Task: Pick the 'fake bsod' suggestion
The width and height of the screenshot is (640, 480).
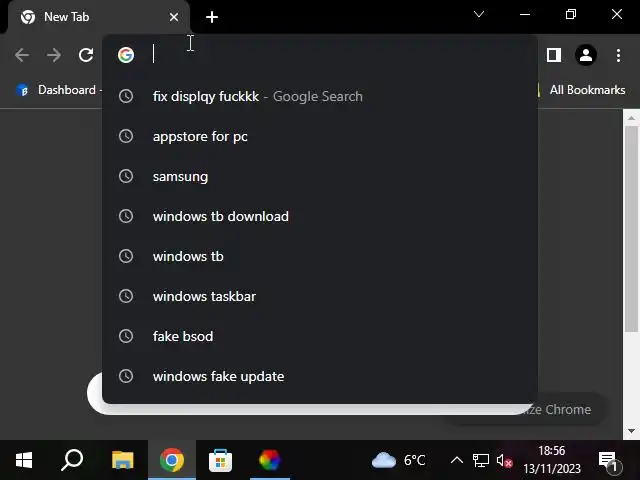Action: 320,336
